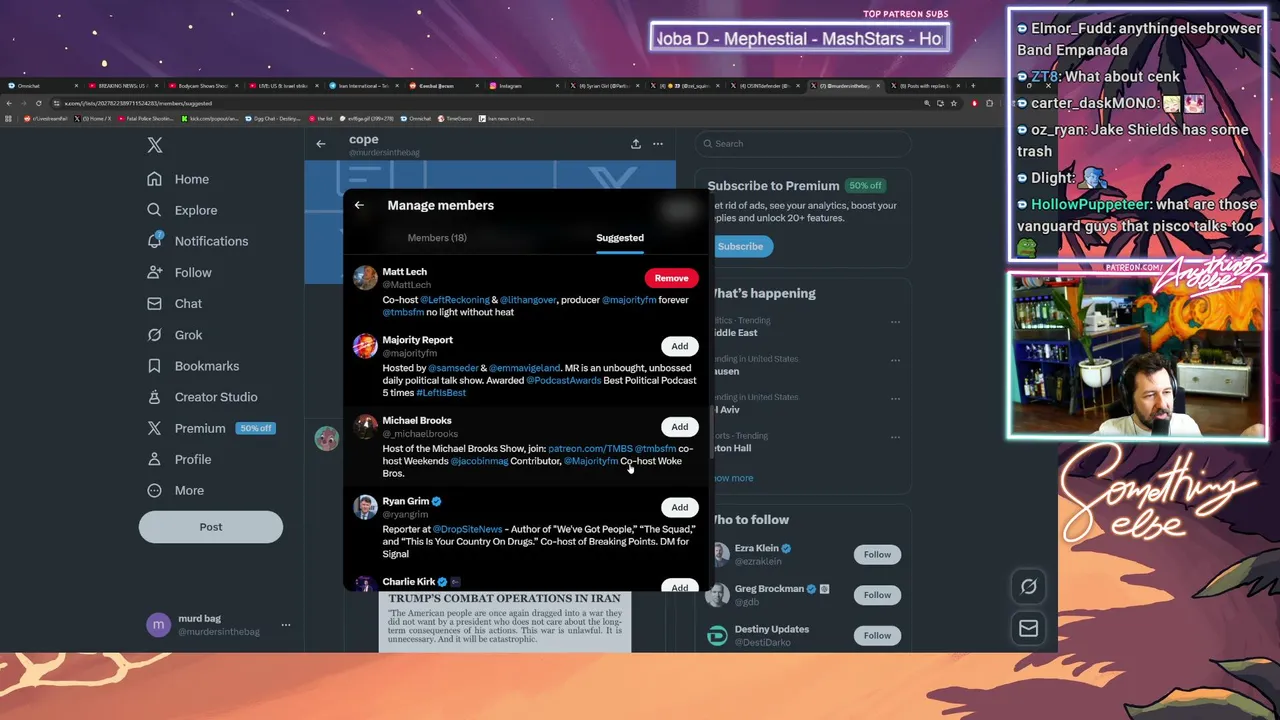This screenshot has height=720, width=1280.
Task: Switch to the OSINTdefender browser tab
Action: coord(766,86)
